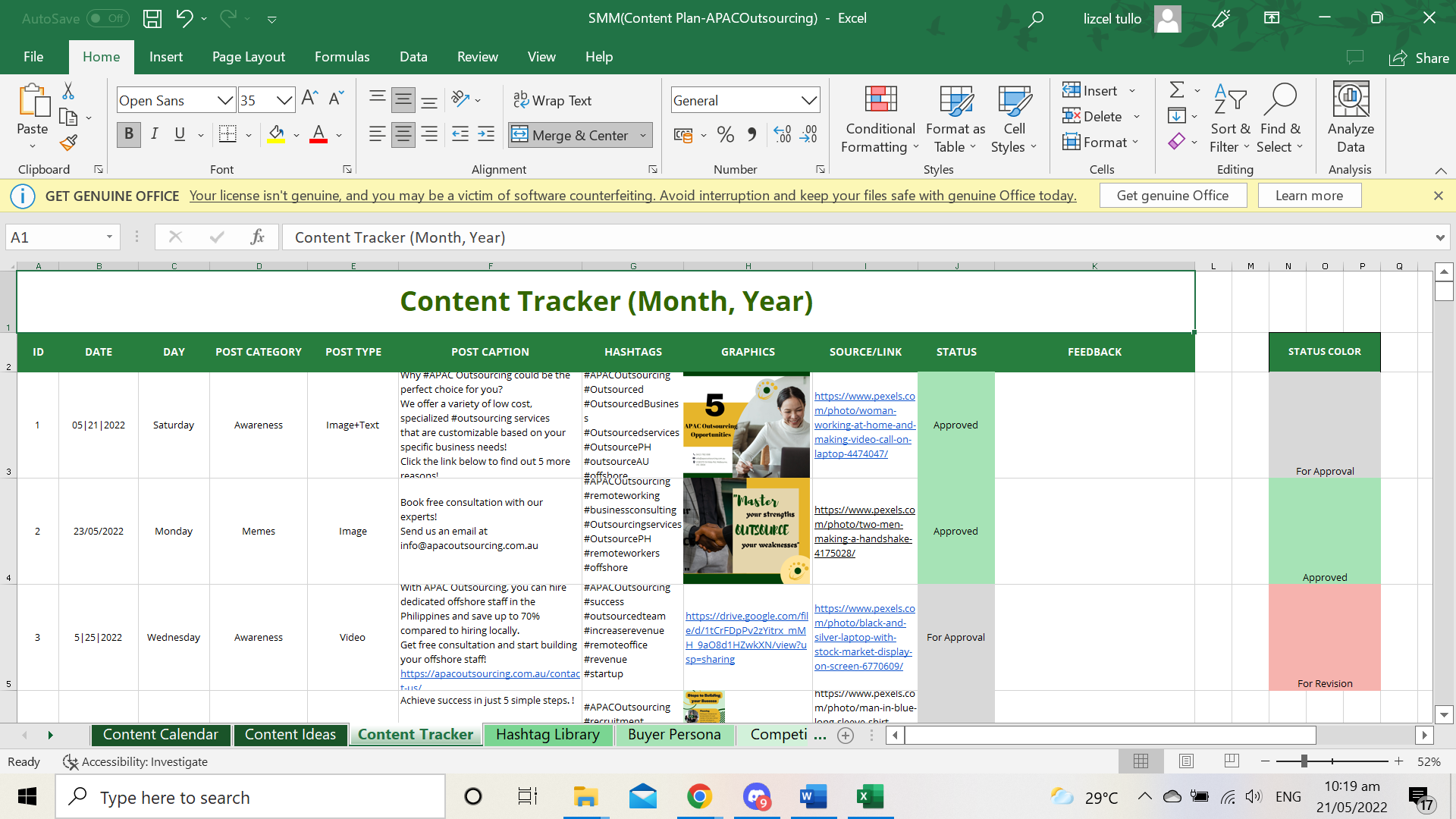Open the Page Layout ribbon tab
The width and height of the screenshot is (1456, 819).
249,57
